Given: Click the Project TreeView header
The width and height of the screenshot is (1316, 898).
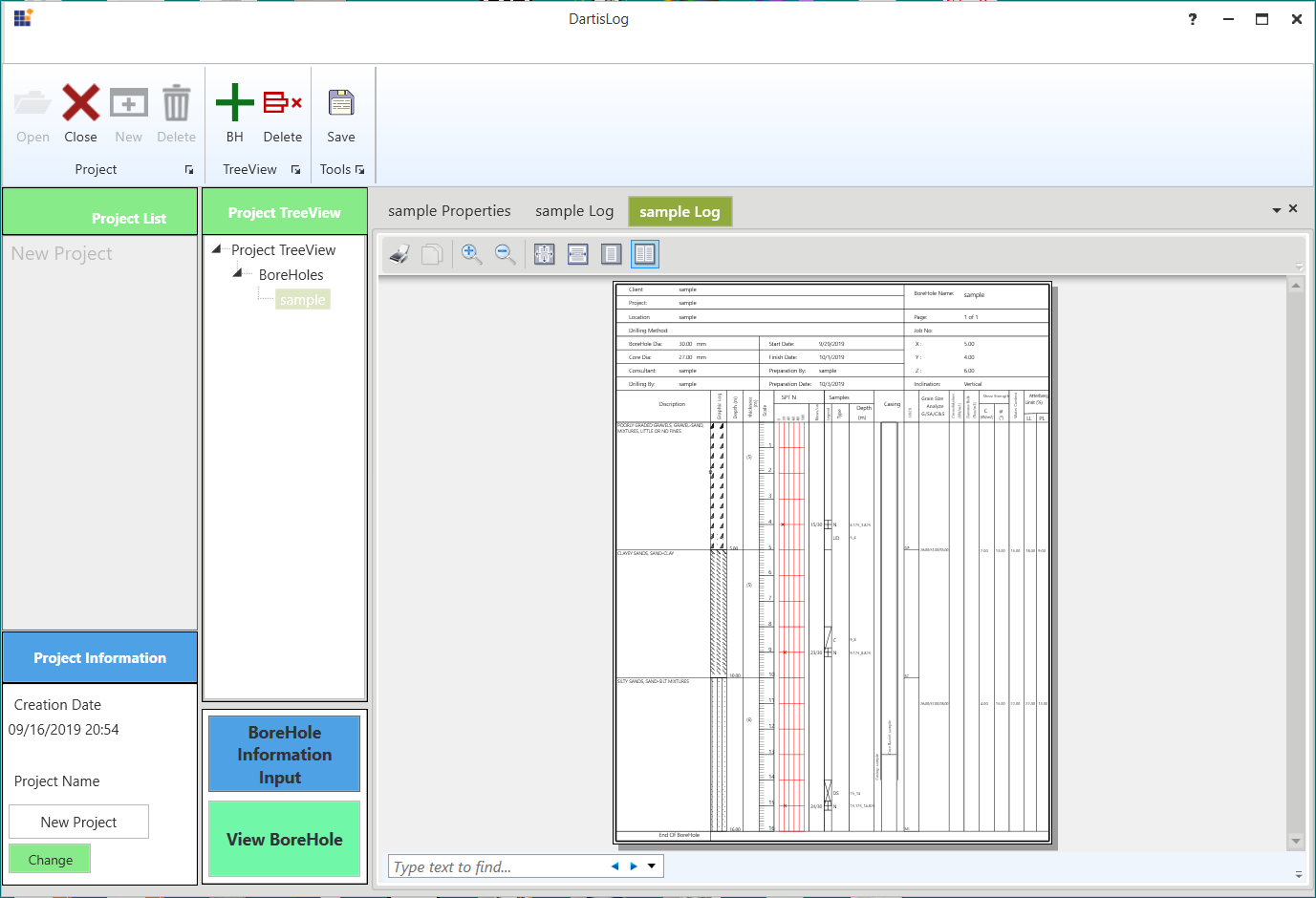Looking at the screenshot, I should click(285, 211).
